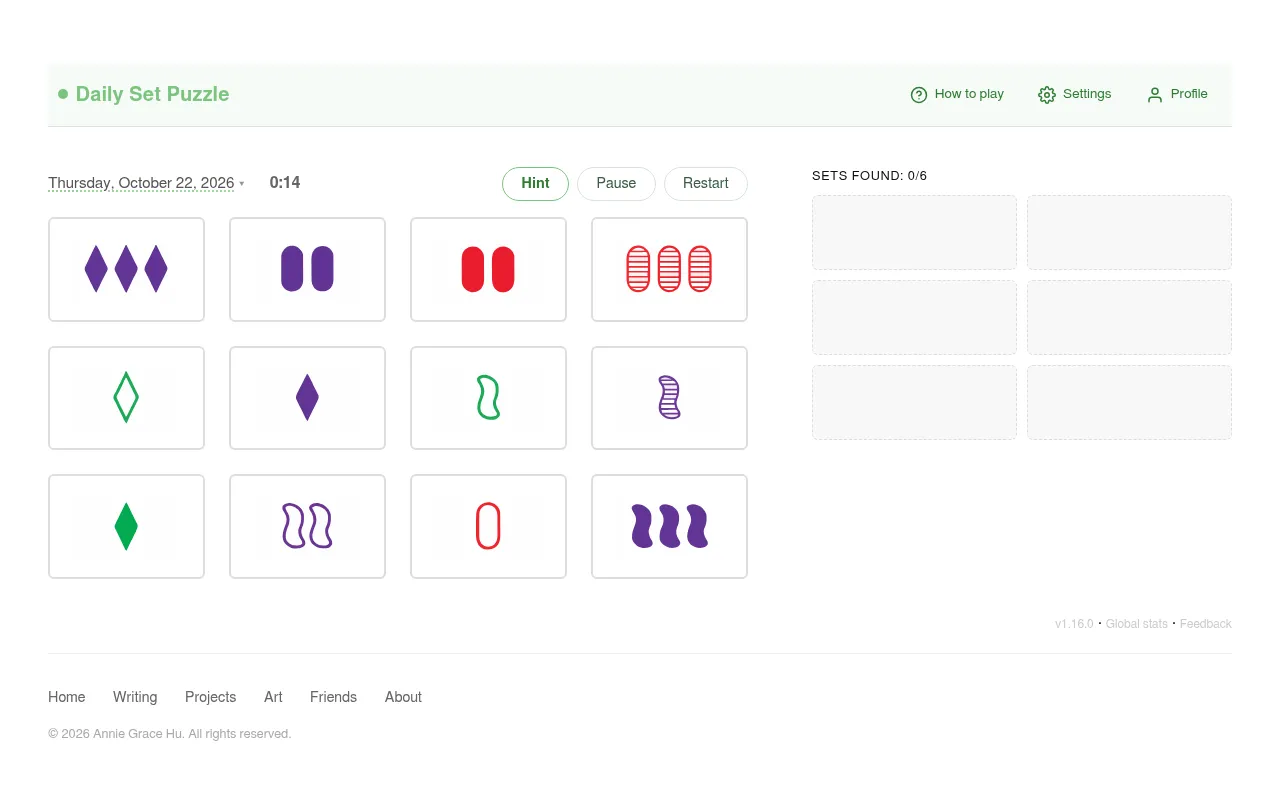
Task: Go to Writing in footer navigation
Action: tap(135, 697)
